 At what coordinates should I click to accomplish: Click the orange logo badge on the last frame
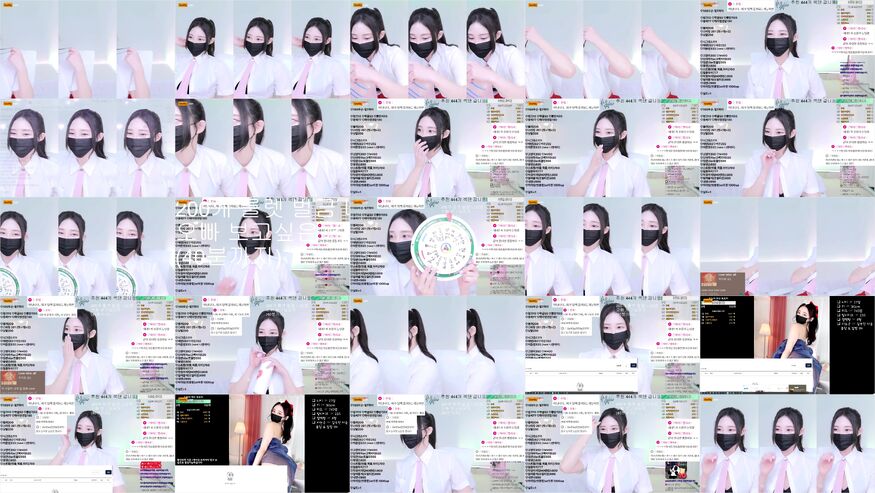tap(708, 399)
